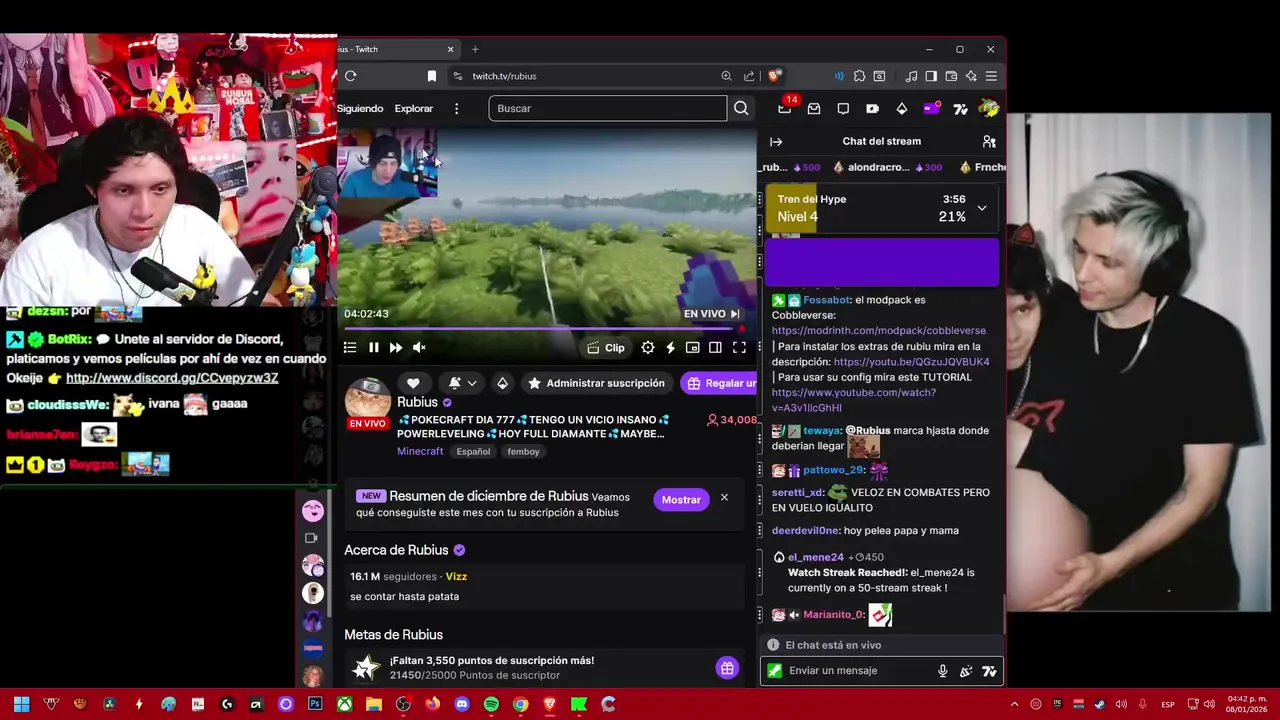Collapse the chat panel arrow
The image size is (1280, 720).
click(776, 142)
